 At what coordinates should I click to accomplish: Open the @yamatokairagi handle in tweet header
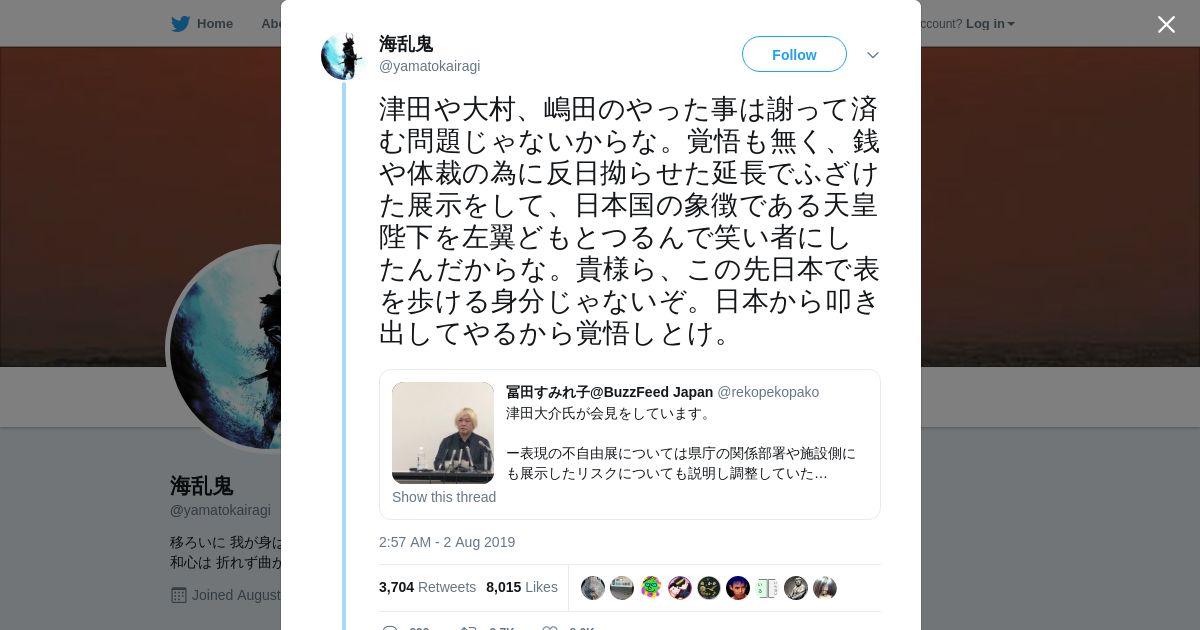(x=429, y=66)
